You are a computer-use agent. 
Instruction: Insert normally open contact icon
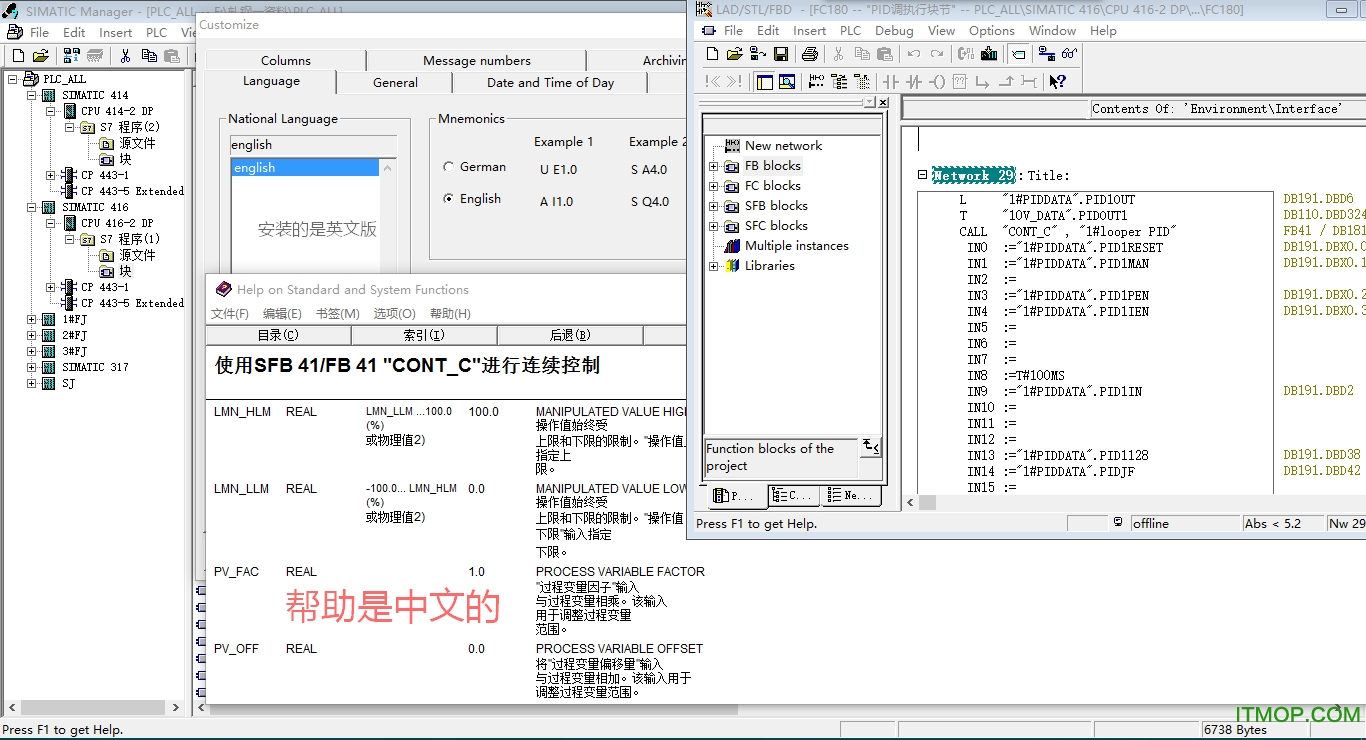pos(891,82)
